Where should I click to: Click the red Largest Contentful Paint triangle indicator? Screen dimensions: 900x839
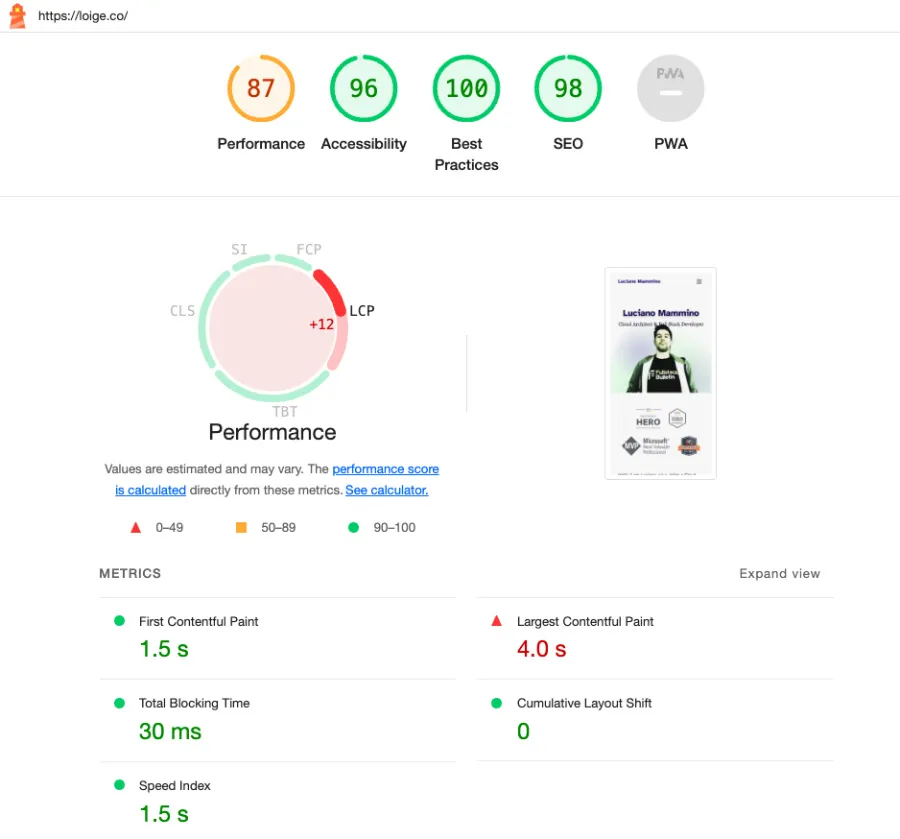pyautogui.click(x=496, y=620)
